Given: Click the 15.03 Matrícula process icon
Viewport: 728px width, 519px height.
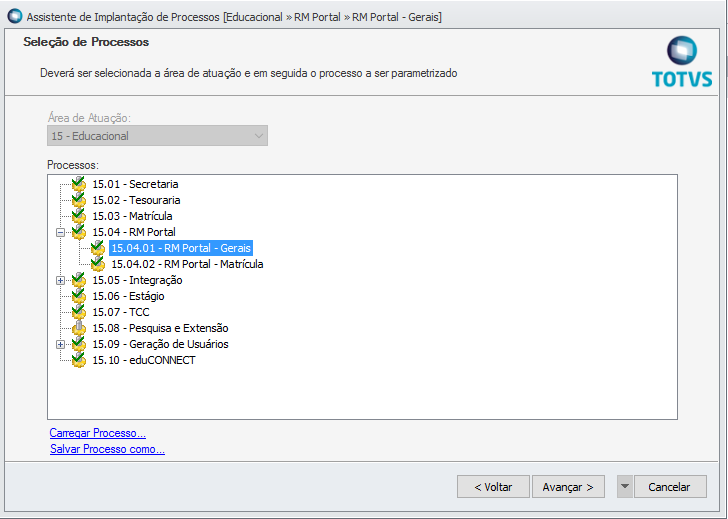Looking at the screenshot, I should [78, 216].
